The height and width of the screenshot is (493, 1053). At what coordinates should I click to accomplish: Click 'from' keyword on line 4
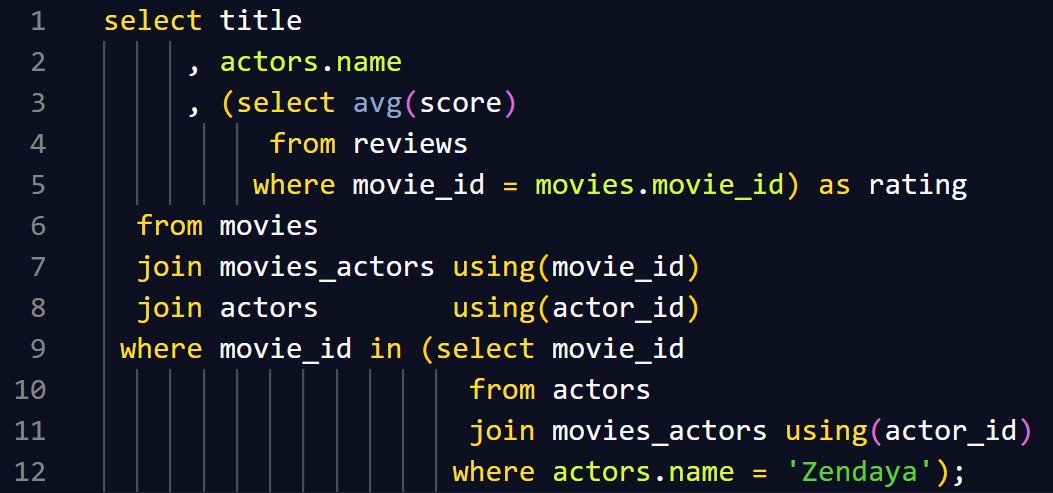pyautogui.click(x=302, y=144)
